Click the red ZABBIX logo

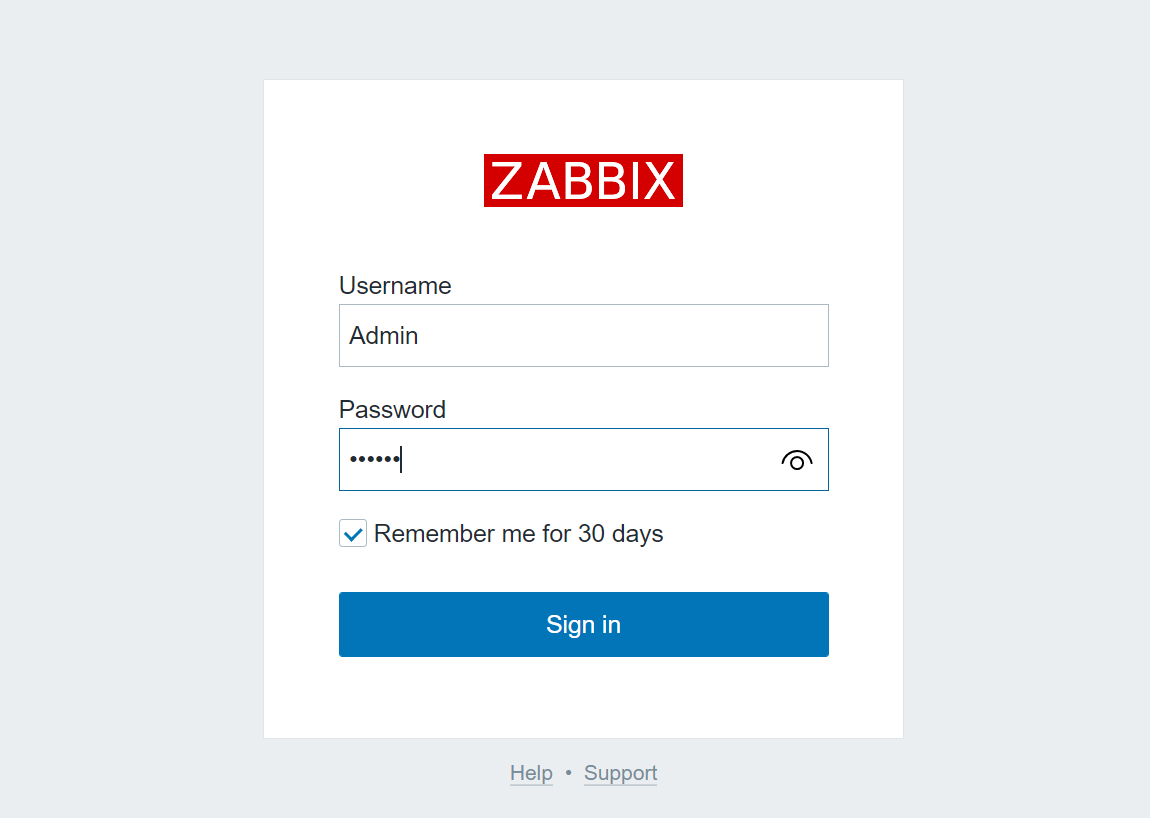point(583,180)
